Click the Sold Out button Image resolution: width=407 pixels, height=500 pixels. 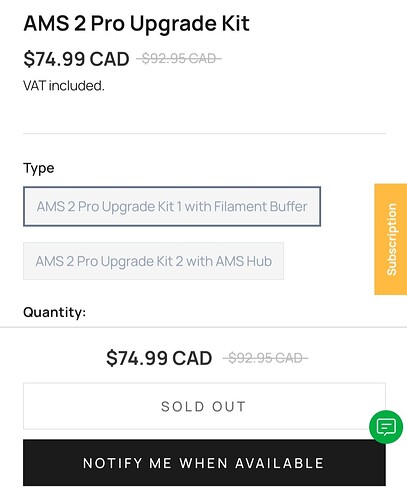pyautogui.click(x=204, y=406)
